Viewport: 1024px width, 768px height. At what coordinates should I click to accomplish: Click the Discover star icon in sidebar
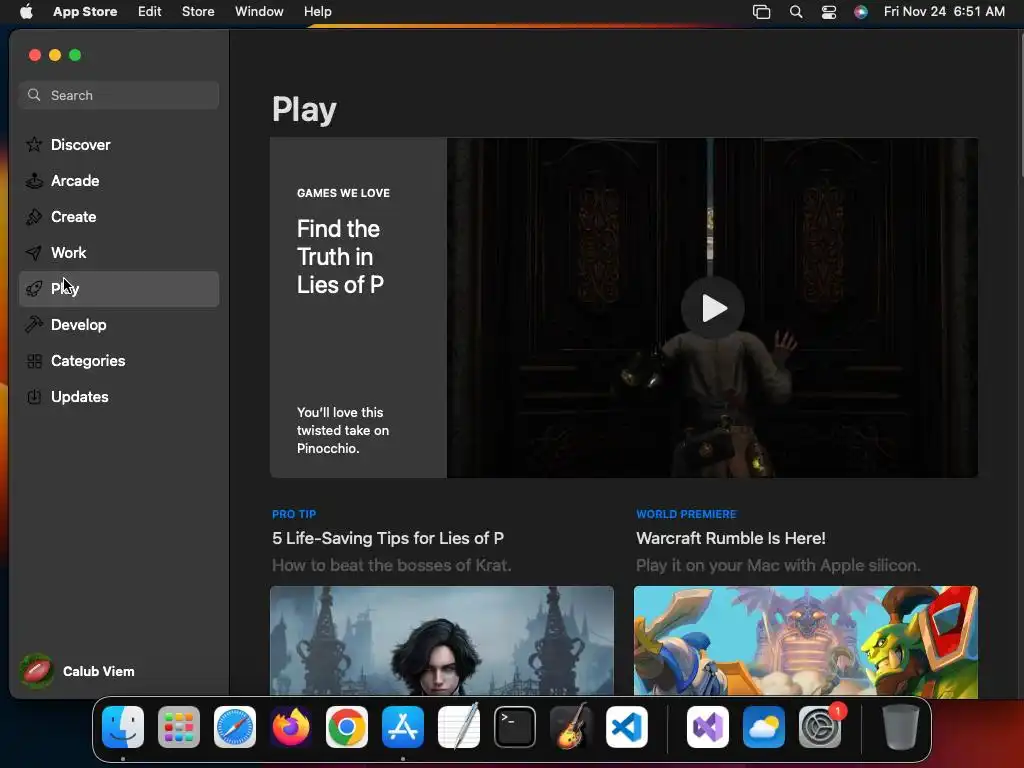34,144
